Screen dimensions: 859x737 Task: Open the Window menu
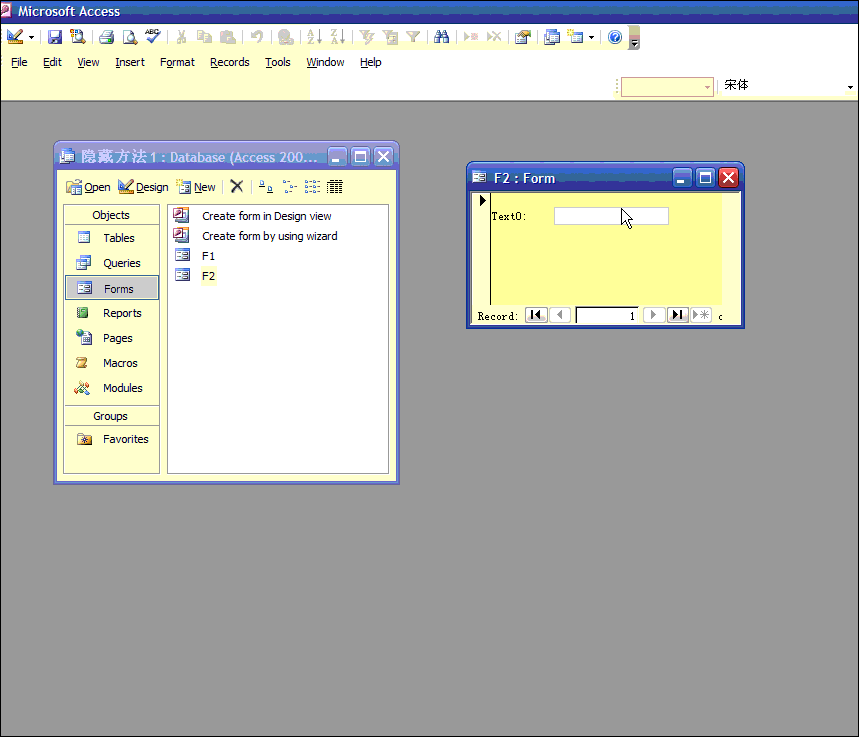[x=325, y=62]
